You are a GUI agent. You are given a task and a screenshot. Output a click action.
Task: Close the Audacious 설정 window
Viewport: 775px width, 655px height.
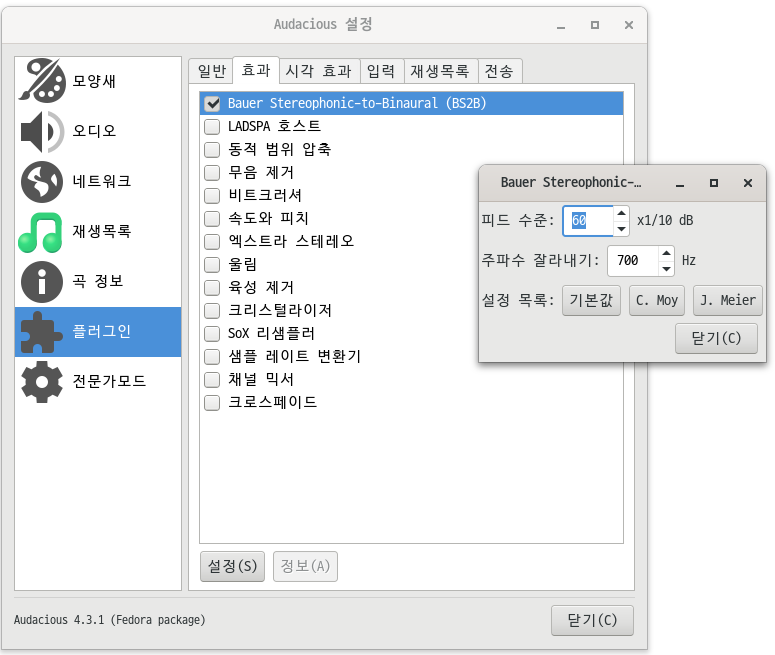[x=629, y=25]
